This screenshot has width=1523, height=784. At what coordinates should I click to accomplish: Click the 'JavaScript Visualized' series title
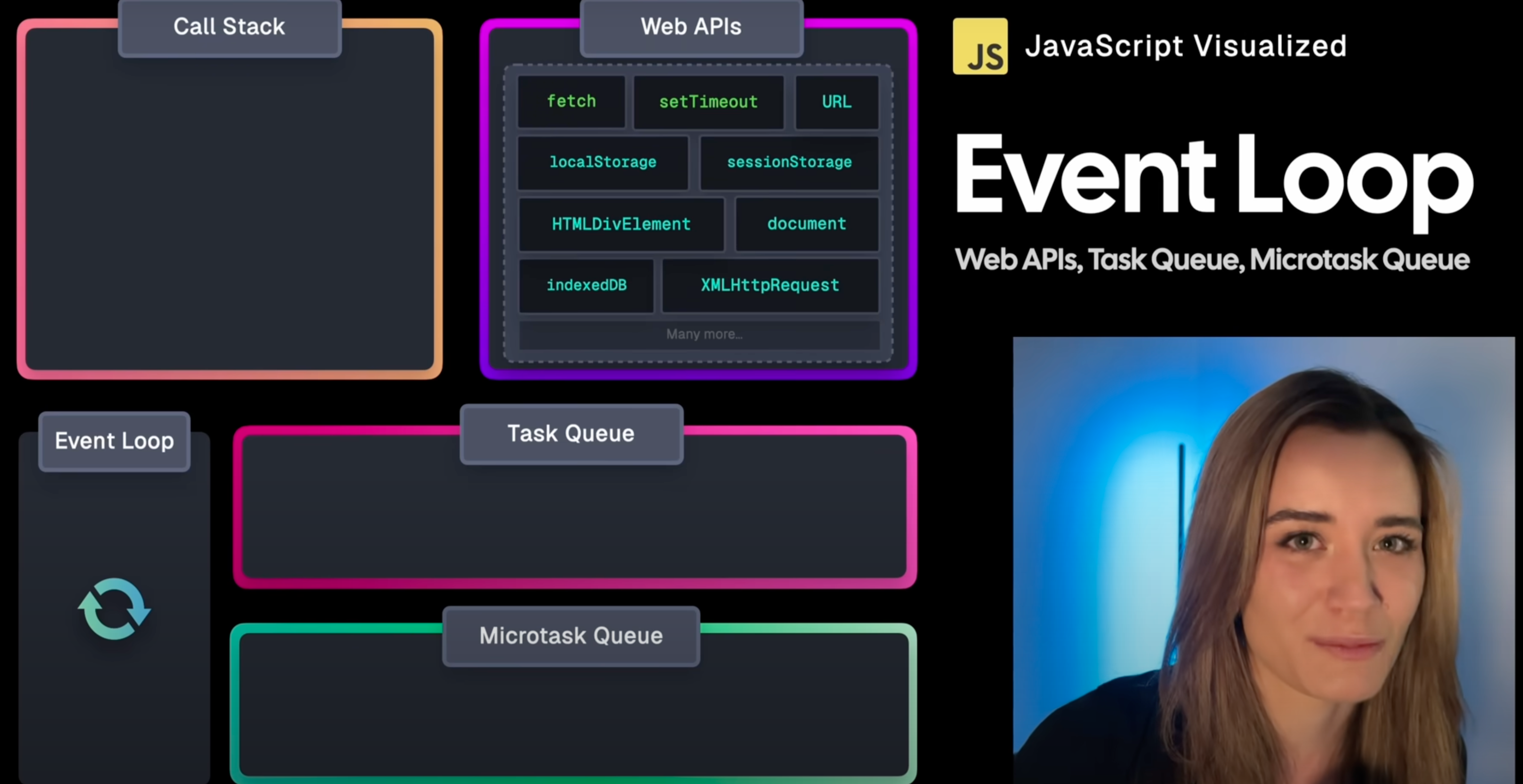(x=1185, y=46)
